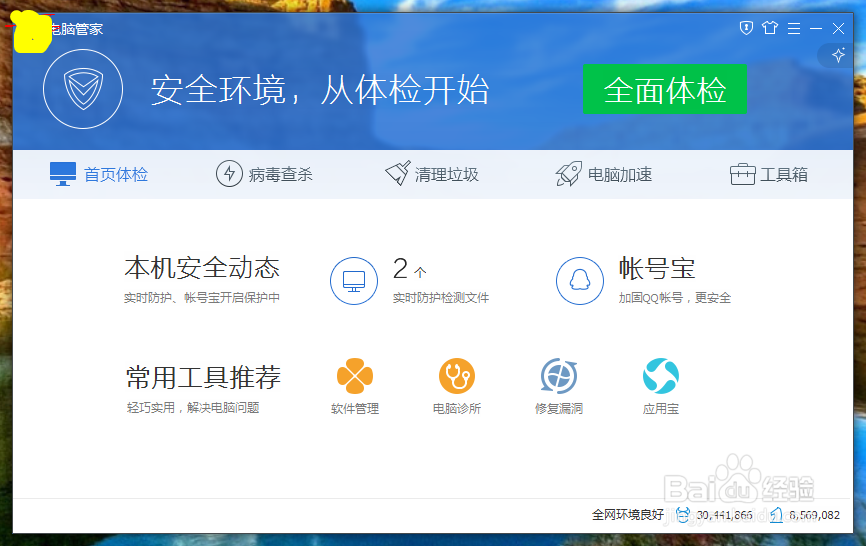Close the 电脑管家 window
Screen dimensions: 866x546
coord(838,28)
